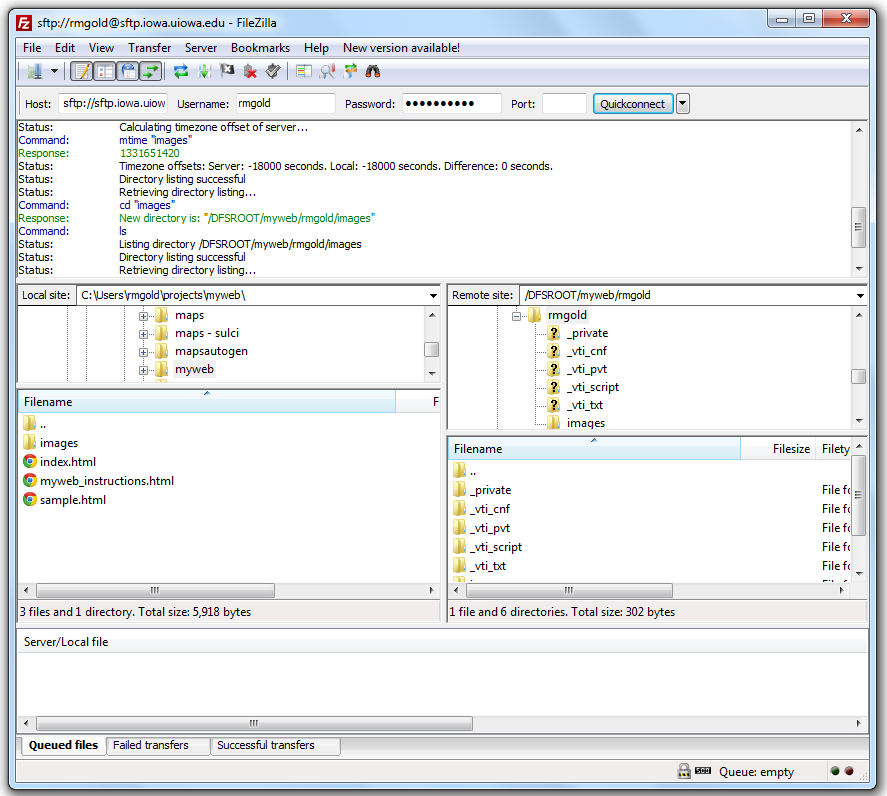Screen dimensions: 887x796
Task: Select the local images folder icon
Action: tap(30, 442)
